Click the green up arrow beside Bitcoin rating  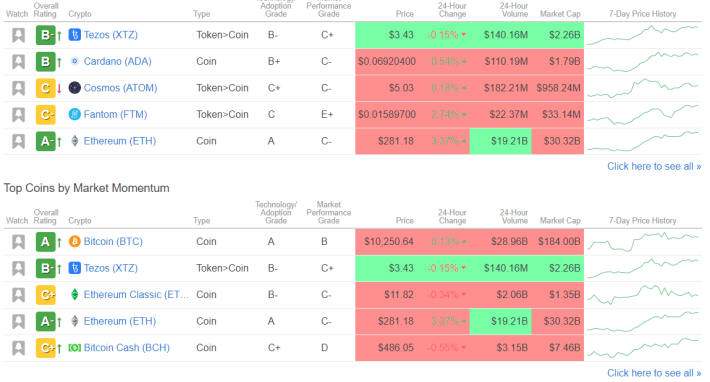click(59, 243)
